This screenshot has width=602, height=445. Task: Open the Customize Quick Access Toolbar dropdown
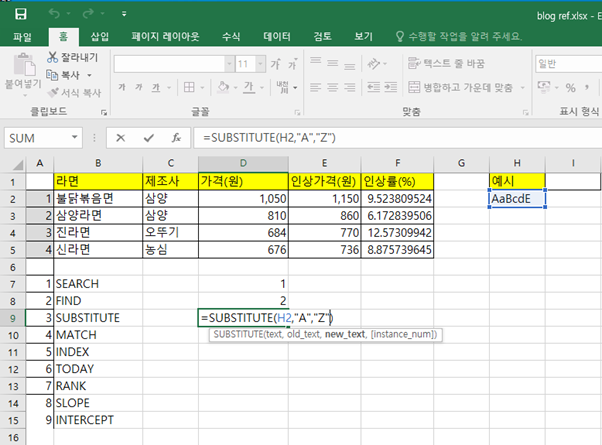tap(124, 14)
